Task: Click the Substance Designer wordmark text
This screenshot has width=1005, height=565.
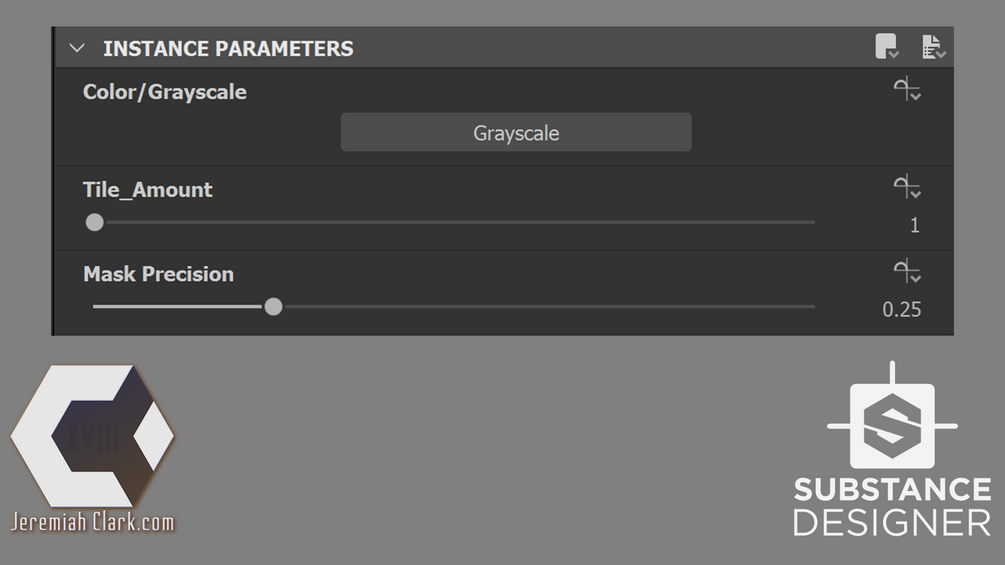Action: tap(892, 505)
